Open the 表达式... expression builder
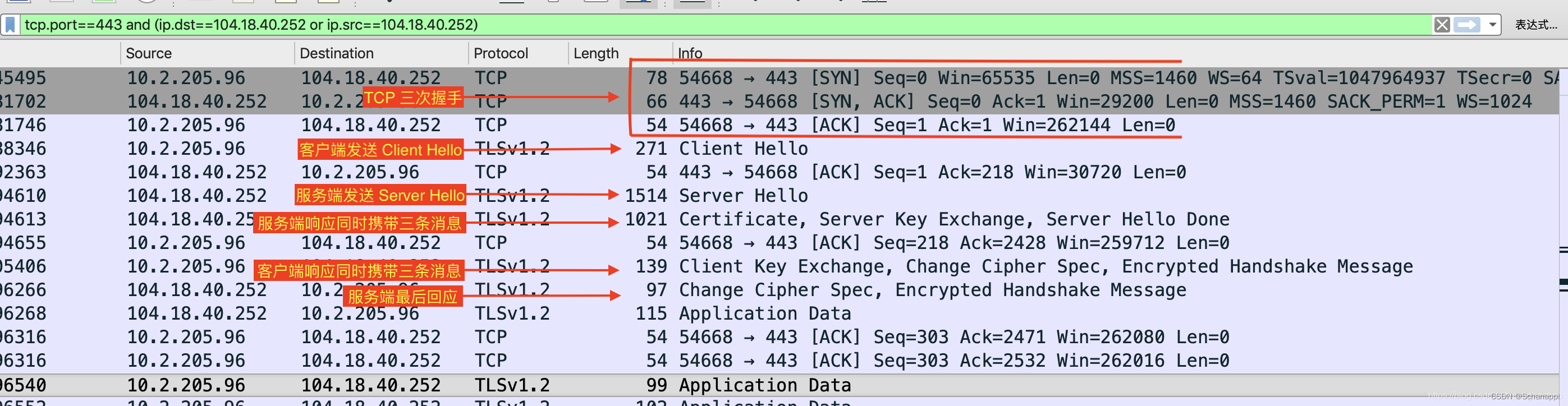 (x=1536, y=25)
